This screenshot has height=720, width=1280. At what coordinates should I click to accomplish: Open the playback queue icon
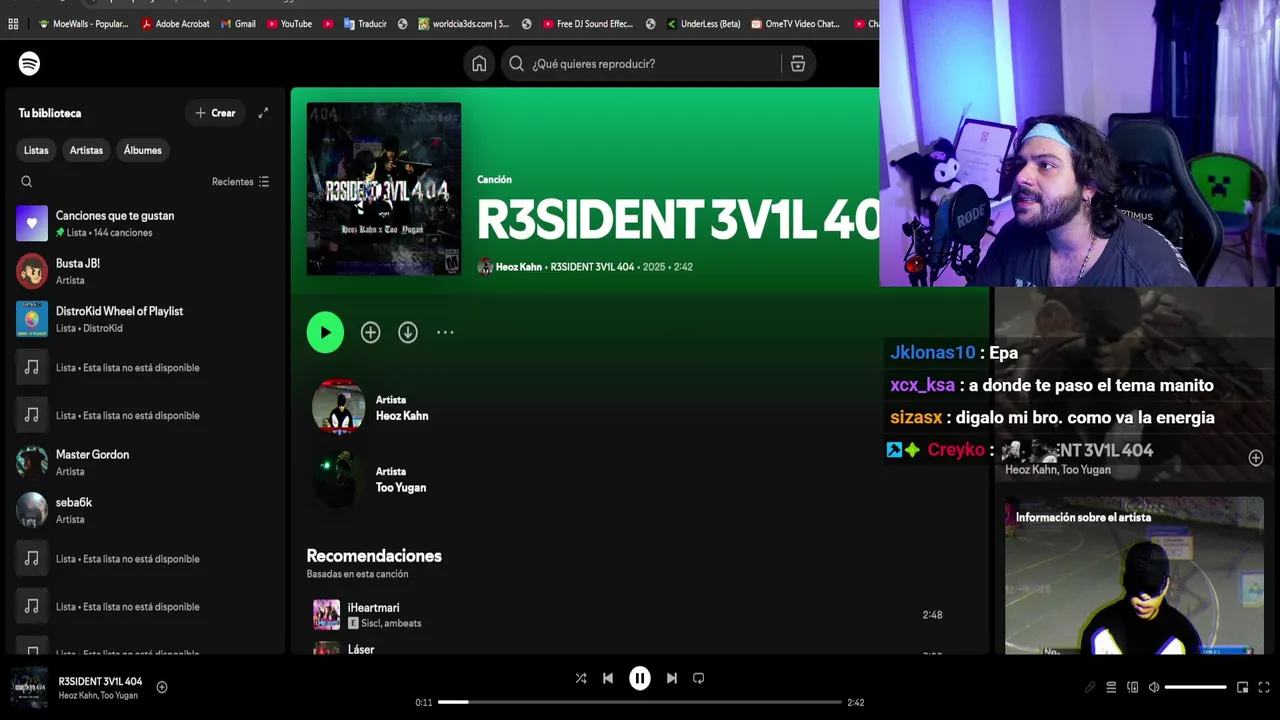point(1111,687)
